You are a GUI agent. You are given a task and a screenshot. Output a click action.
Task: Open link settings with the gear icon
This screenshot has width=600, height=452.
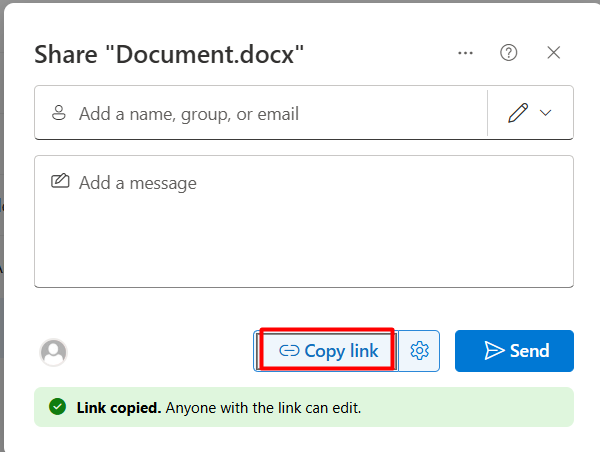420,351
